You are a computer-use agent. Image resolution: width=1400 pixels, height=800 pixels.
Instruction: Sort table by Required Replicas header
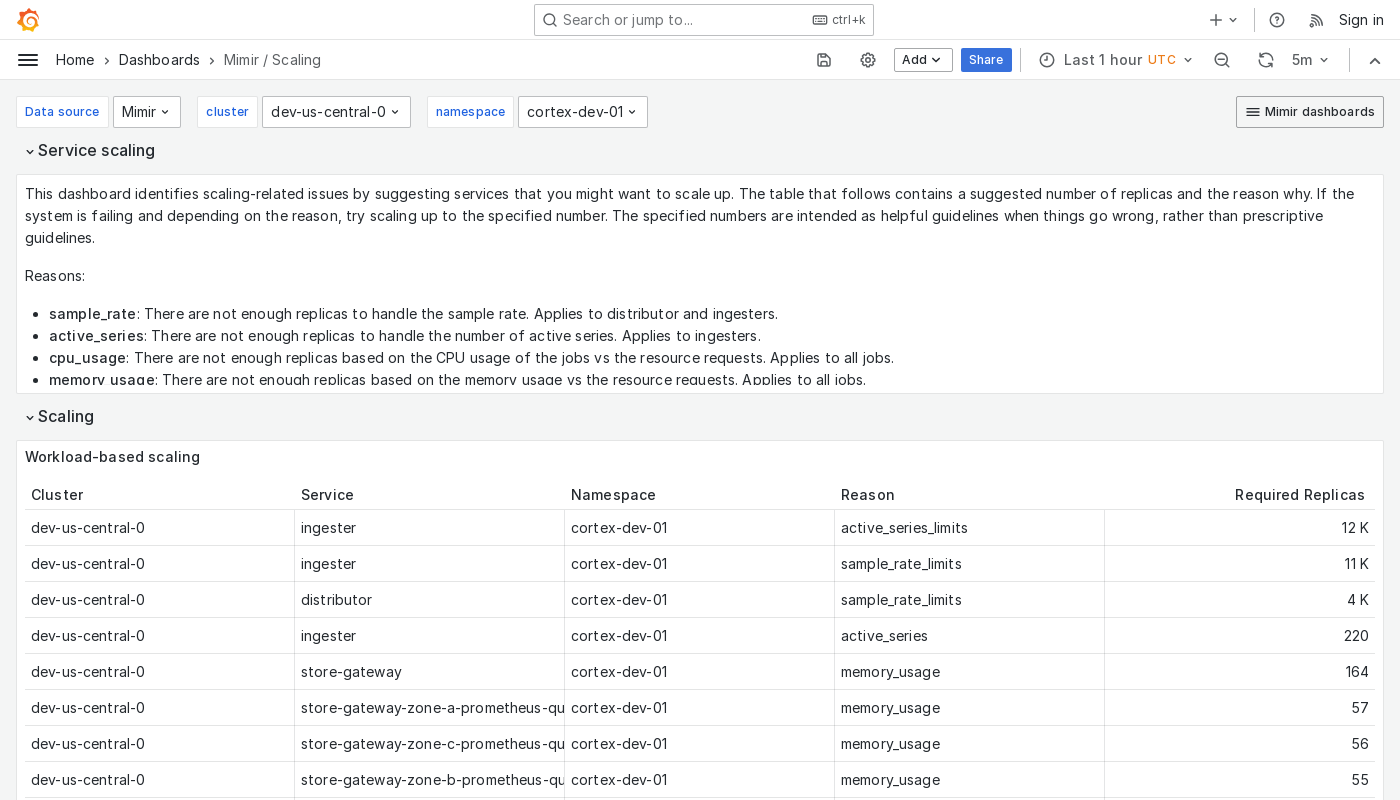click(x=1299, y=495)
